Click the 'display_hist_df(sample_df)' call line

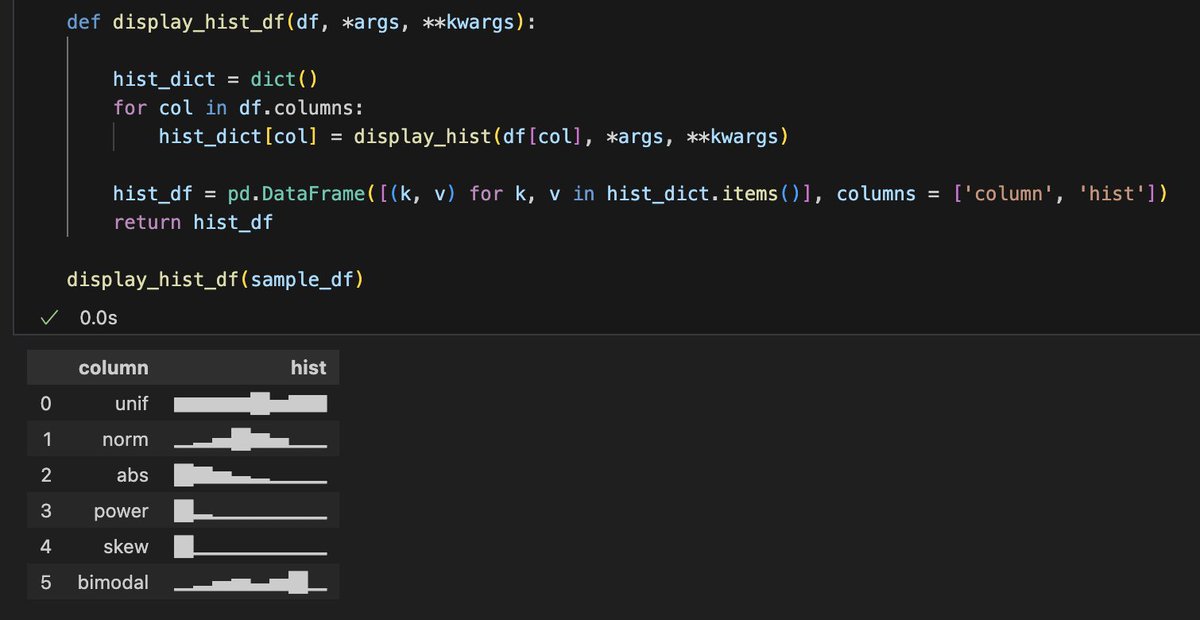coord(215,279)
